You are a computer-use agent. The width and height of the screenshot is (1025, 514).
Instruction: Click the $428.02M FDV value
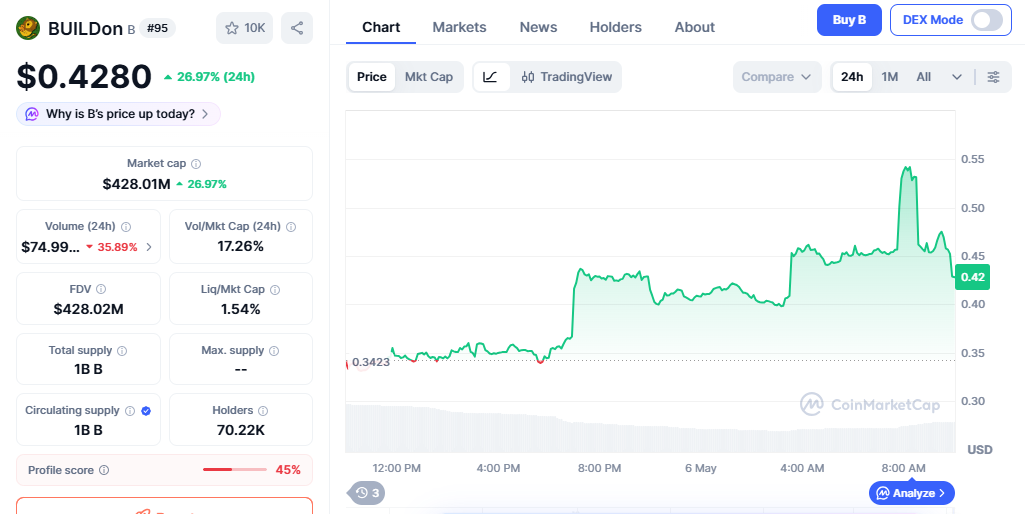[x=88, y=309]
